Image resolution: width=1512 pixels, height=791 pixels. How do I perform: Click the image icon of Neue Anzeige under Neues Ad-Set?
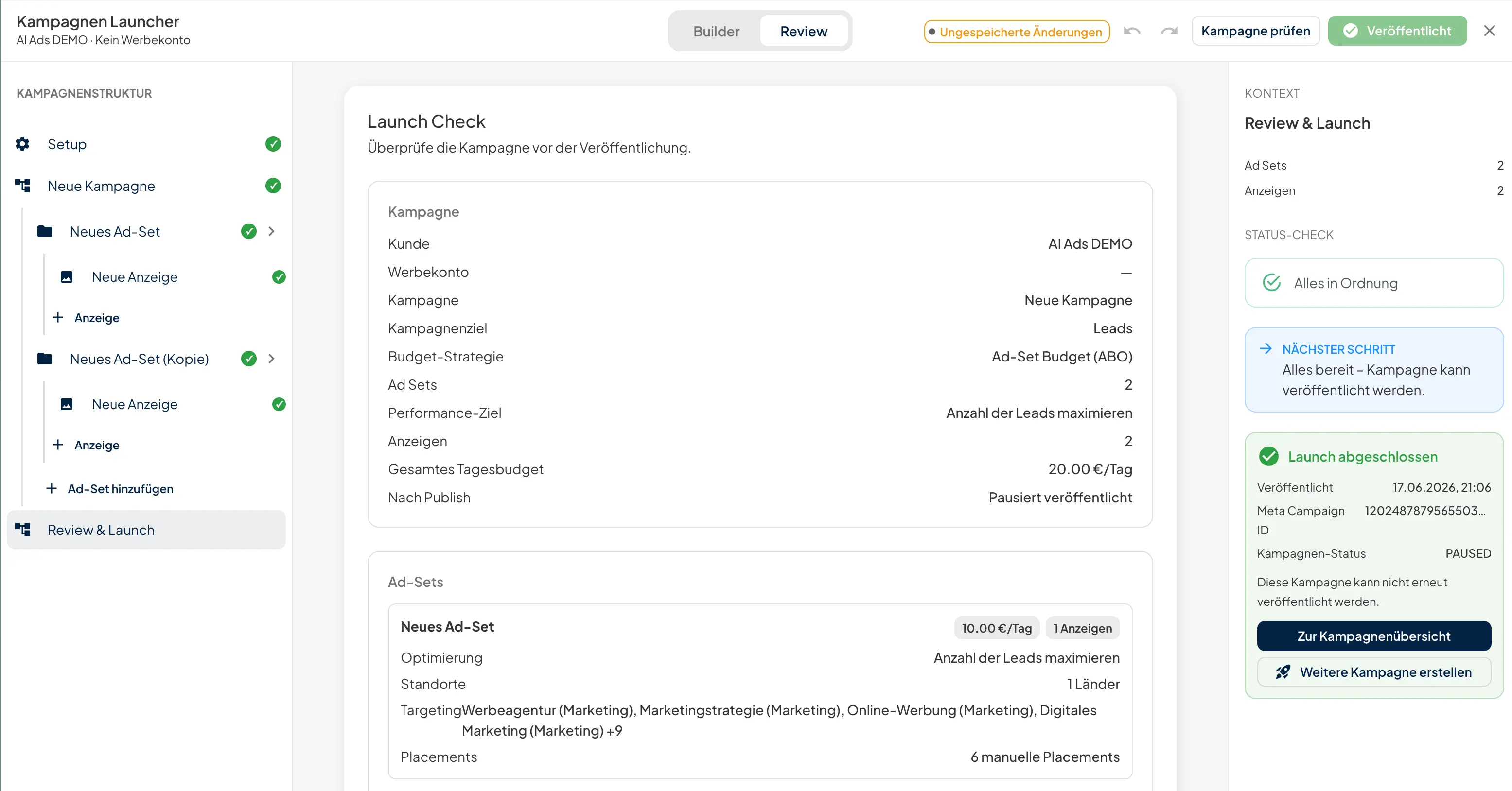67,277
